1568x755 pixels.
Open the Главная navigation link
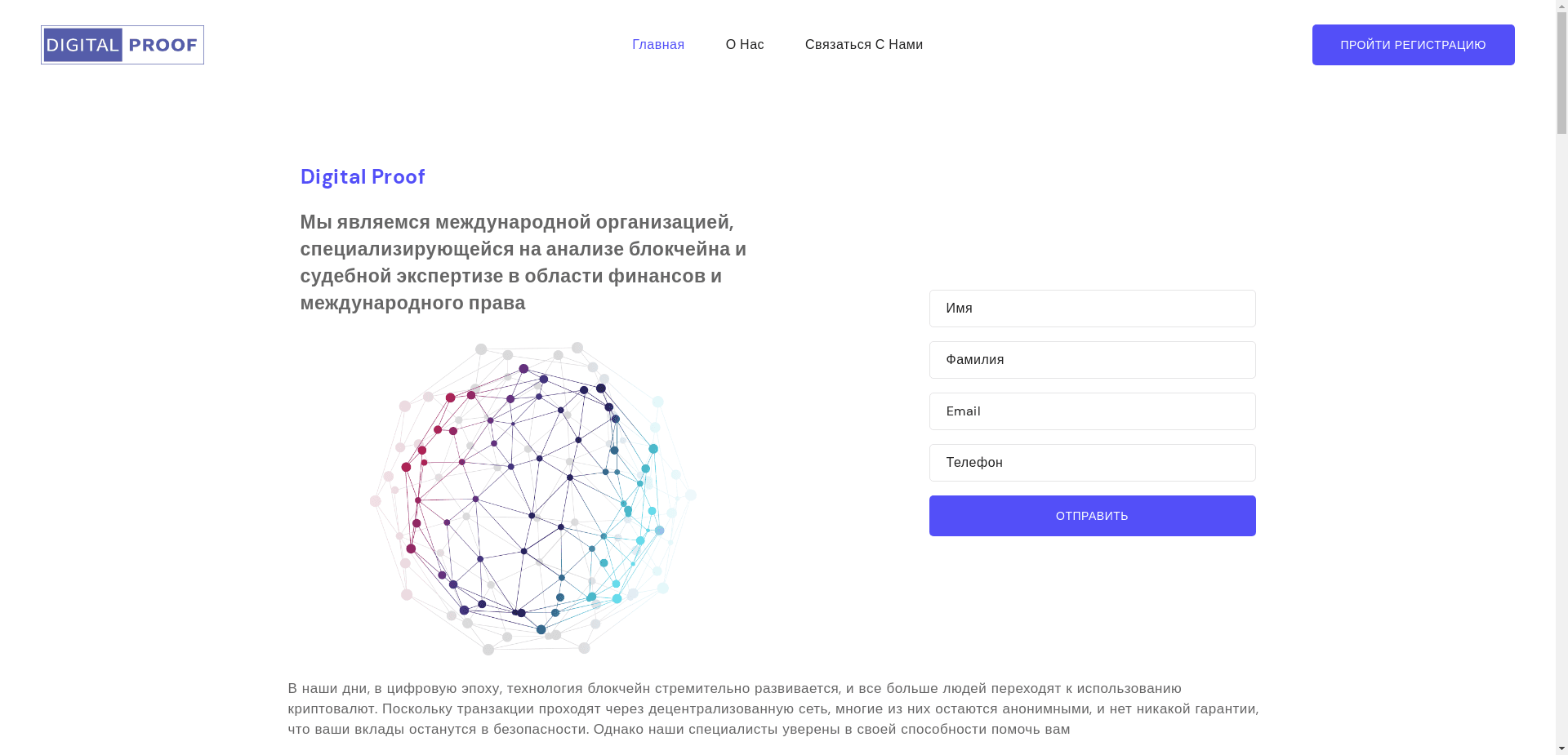click(x=658, y=44)
